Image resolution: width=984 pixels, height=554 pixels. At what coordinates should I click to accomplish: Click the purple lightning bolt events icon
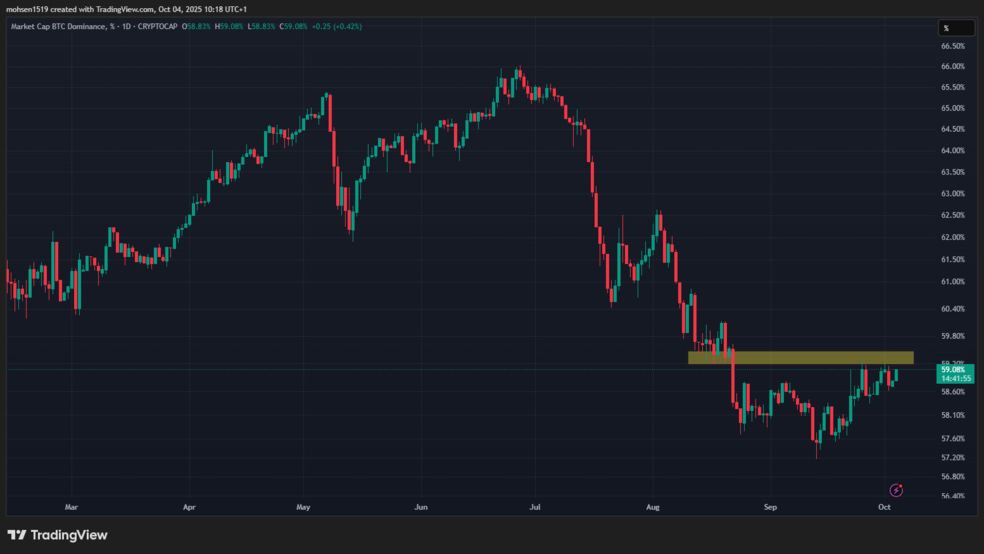pos(896,490)
